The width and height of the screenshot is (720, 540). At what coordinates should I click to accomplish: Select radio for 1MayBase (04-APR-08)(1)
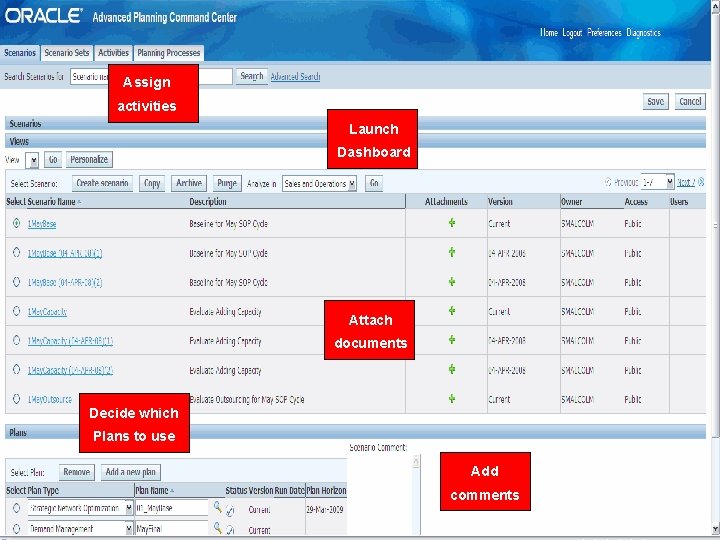(x=17, y=253)
